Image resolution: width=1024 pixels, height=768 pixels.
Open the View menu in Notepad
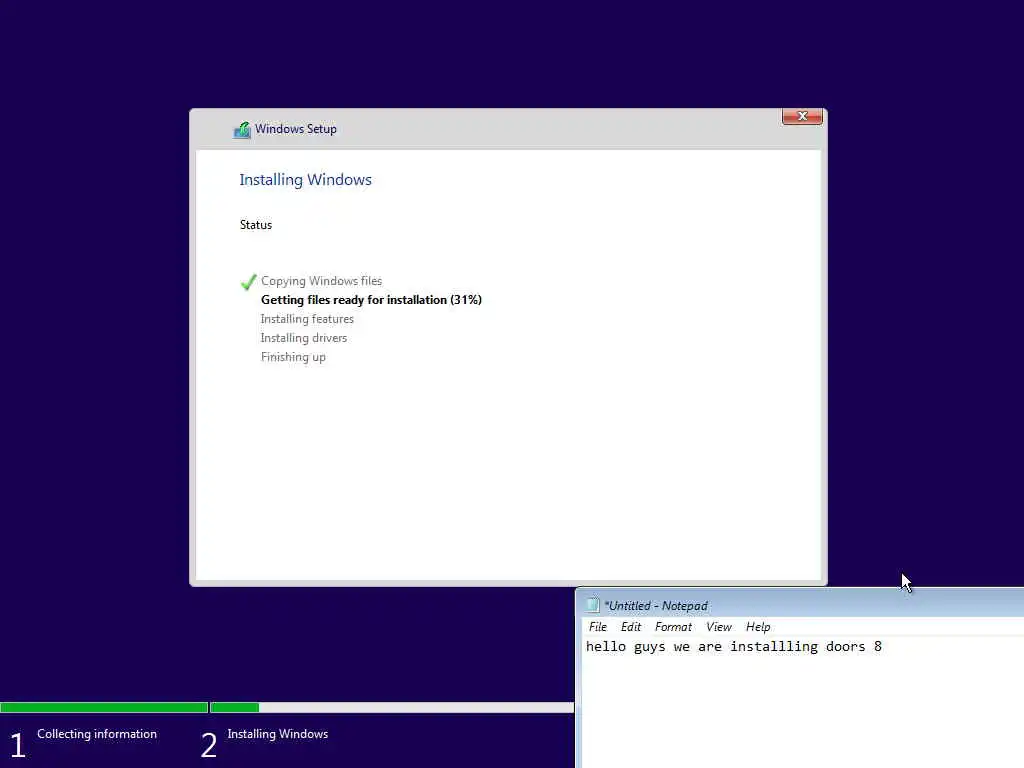[x=718, y=627]
